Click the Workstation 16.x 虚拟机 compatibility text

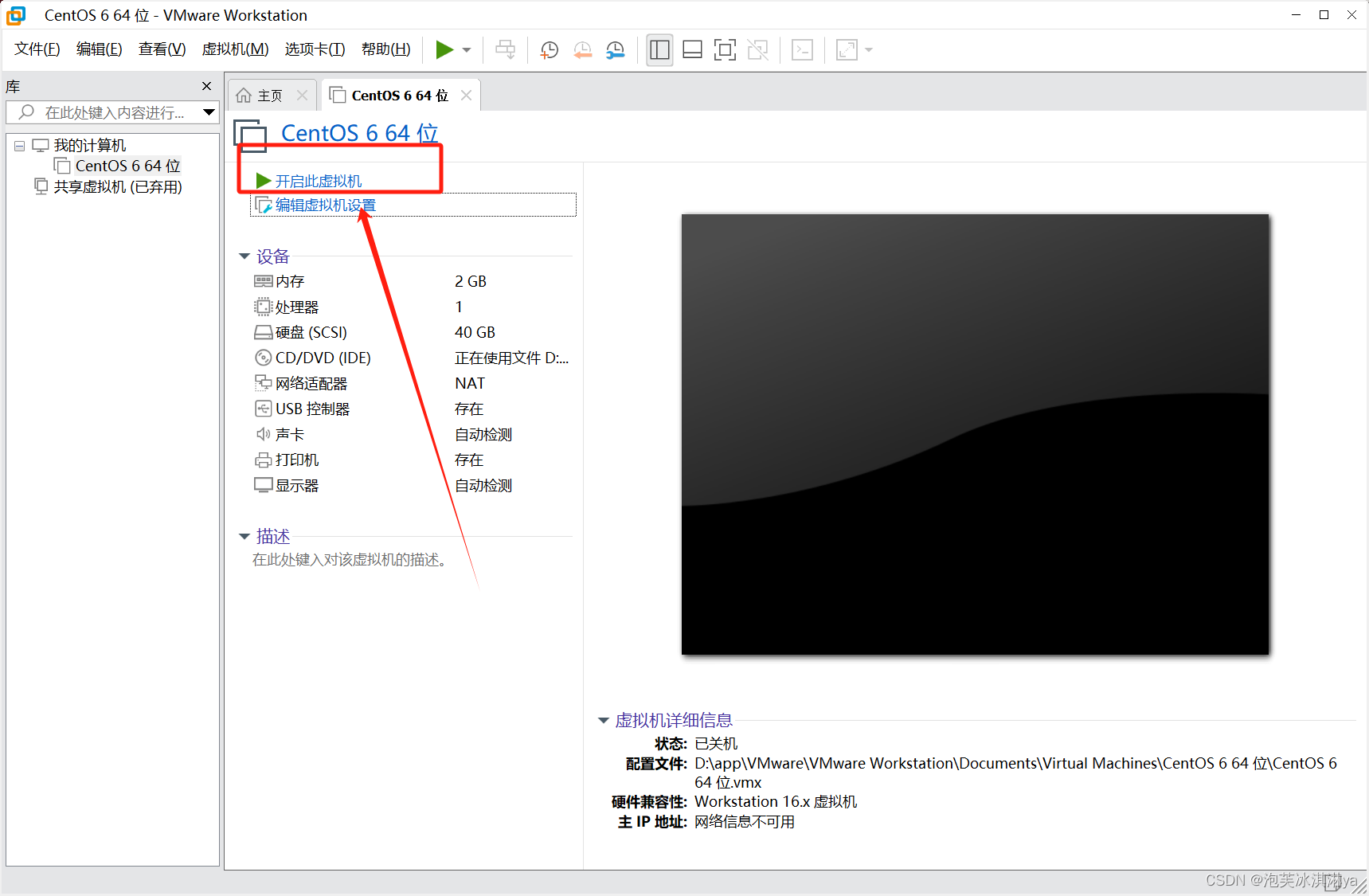776,801
